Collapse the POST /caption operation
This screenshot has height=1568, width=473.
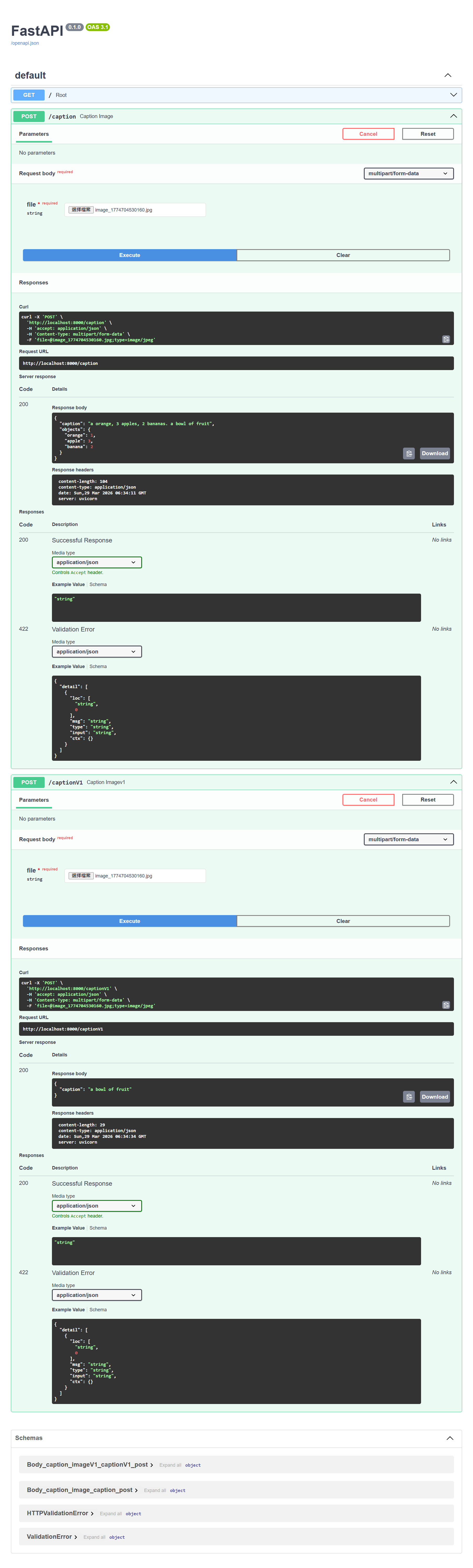[x=453, y=116]
